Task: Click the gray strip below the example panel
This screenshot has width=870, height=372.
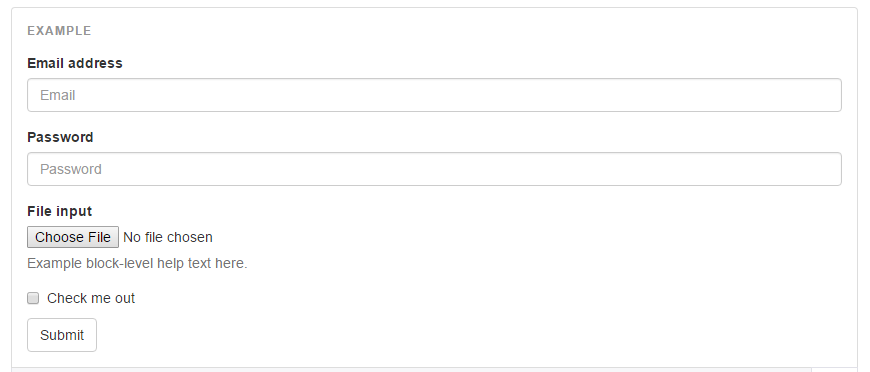Action: point(412,370)
